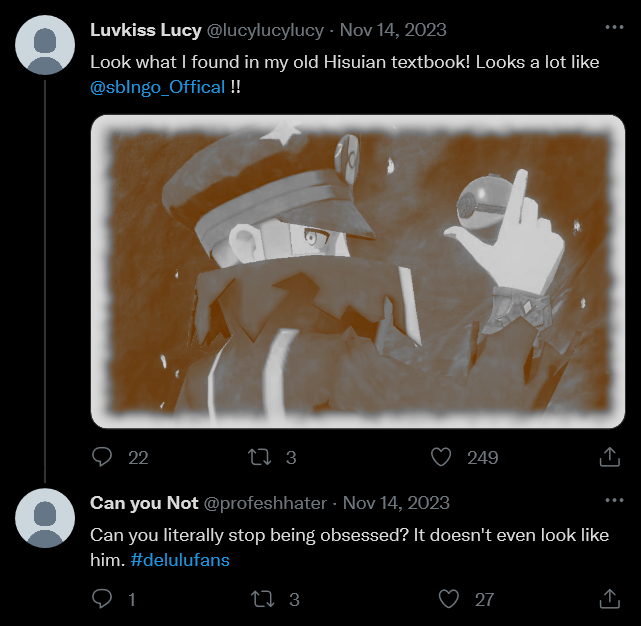Open more options on Lucy's tweet
The image size is (641, 626).
pyautogui.click(x=613, y=28)
